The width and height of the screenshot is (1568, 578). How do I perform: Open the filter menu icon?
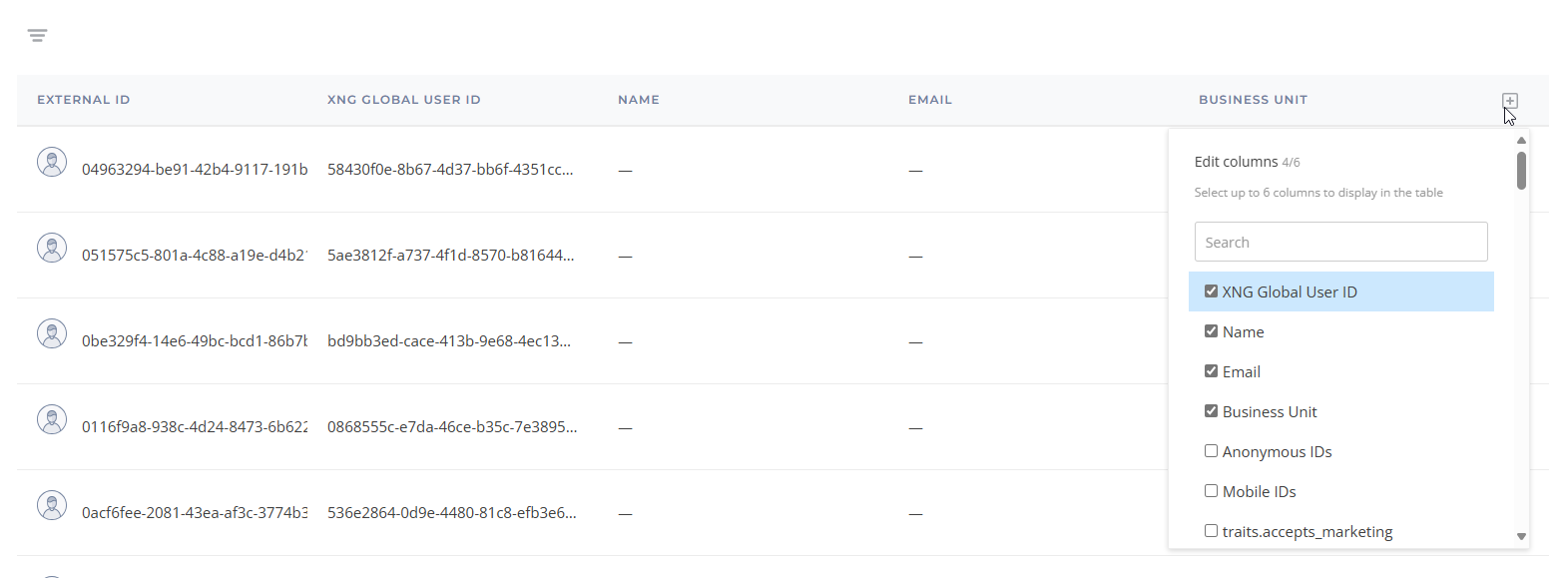coord(37,36)
